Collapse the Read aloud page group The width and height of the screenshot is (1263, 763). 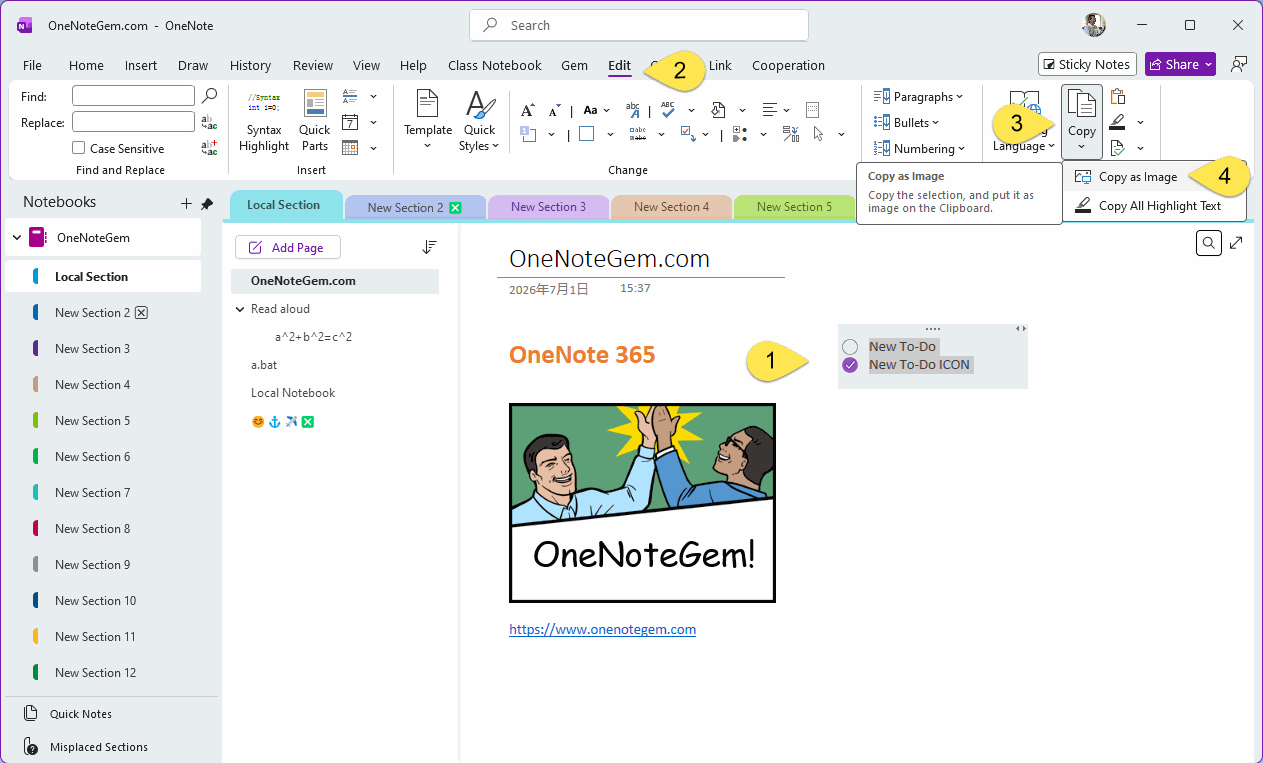point(240,309)
